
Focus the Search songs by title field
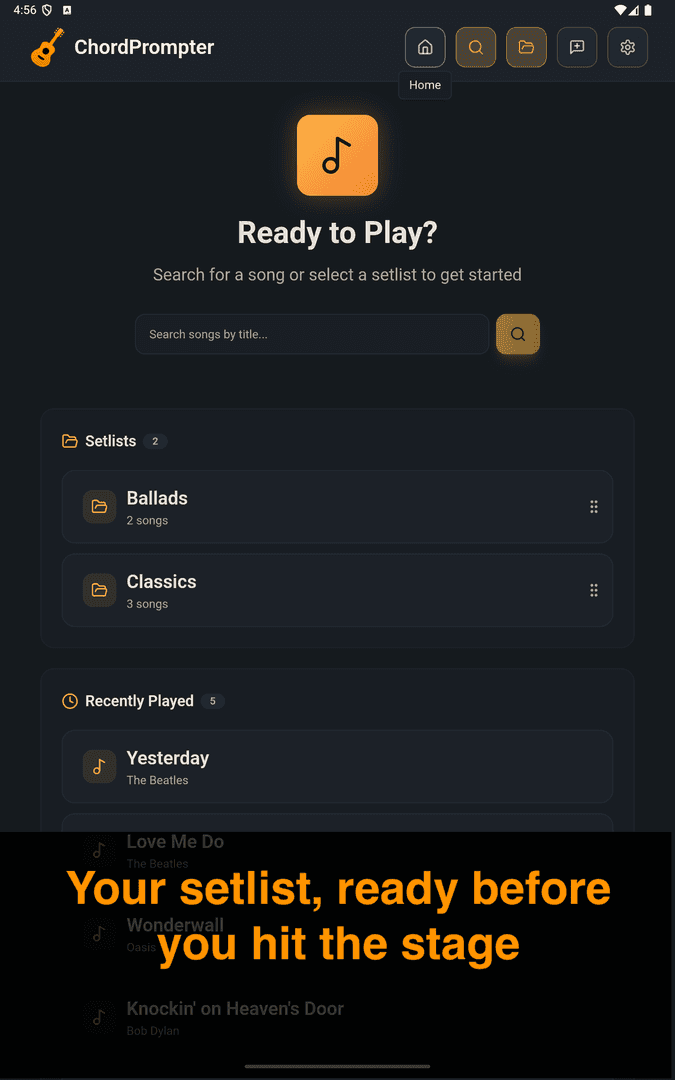click(312, 334)
